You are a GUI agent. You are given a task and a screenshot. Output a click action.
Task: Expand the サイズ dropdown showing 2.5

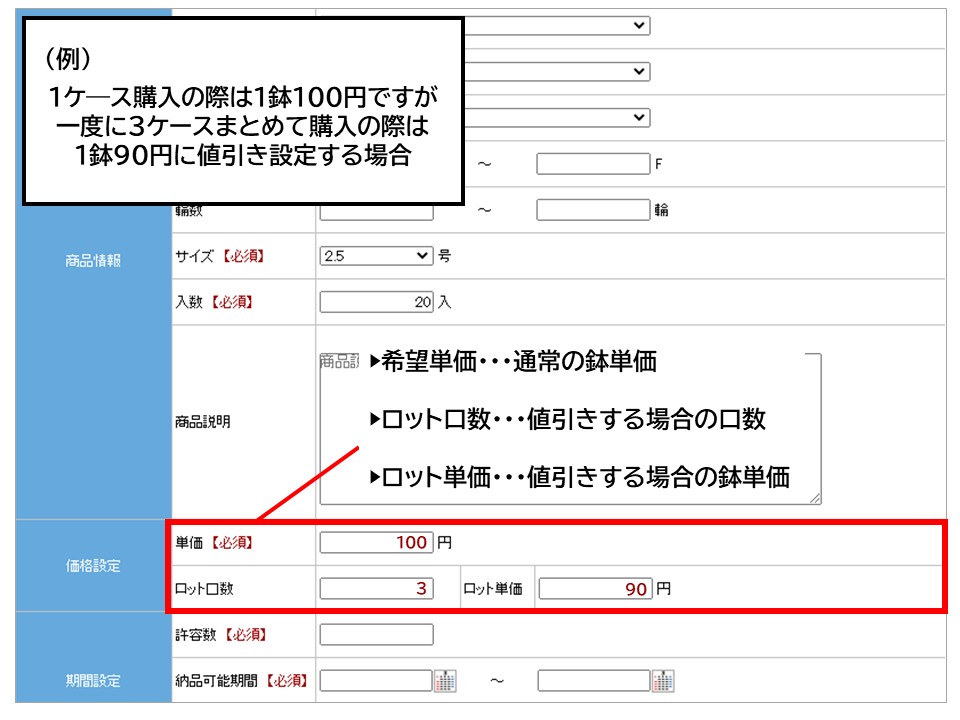(376, 256)
